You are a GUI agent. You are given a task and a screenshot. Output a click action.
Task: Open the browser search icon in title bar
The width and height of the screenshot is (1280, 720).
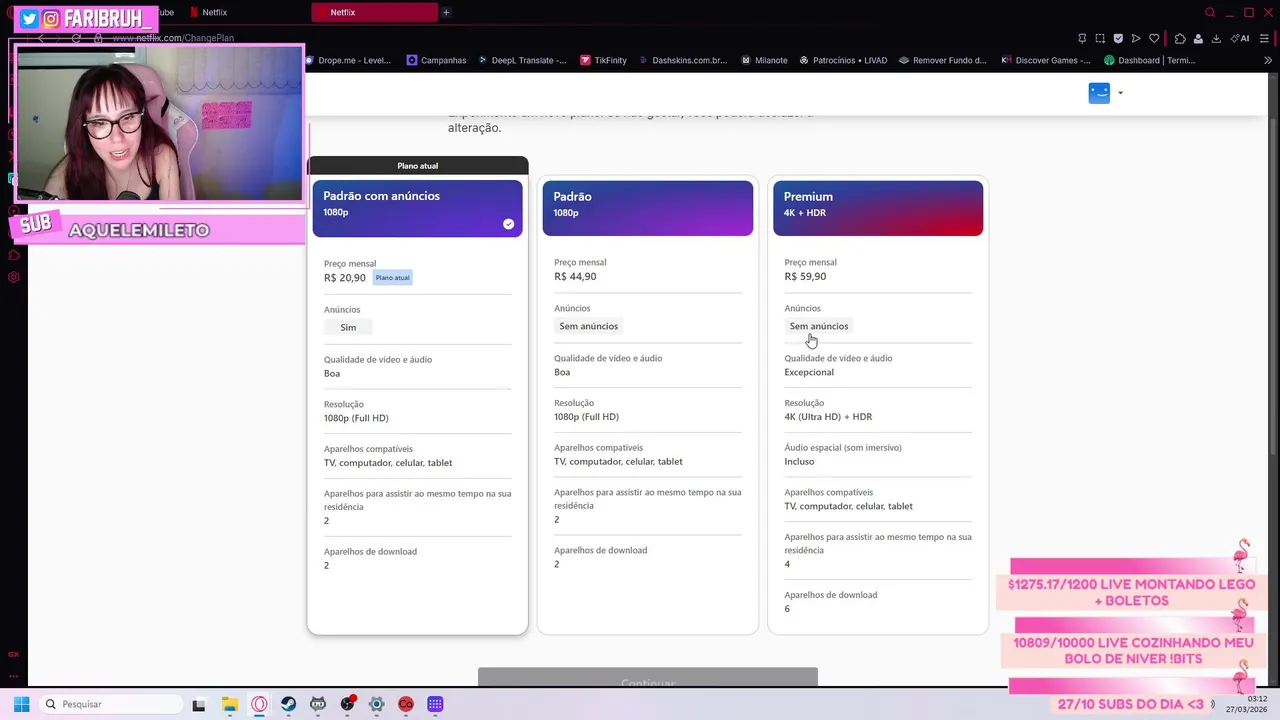(1210, 13)
